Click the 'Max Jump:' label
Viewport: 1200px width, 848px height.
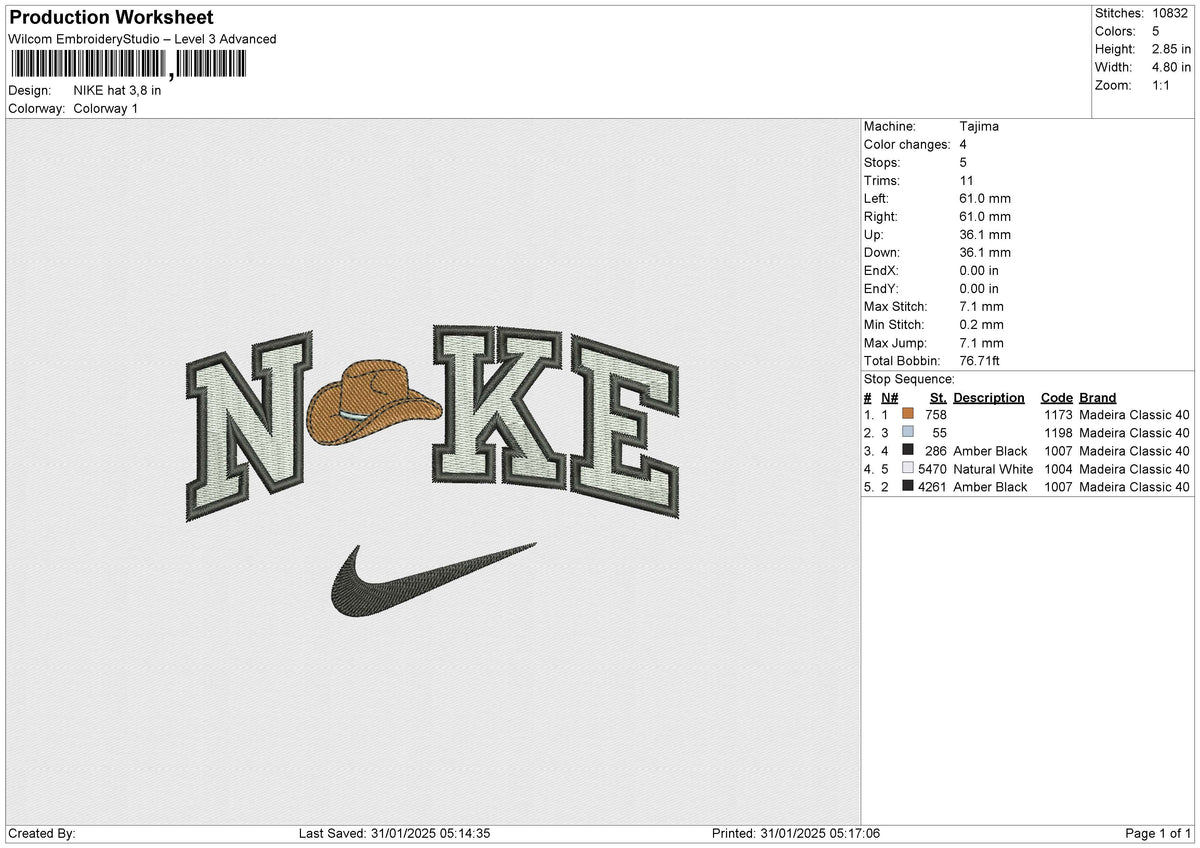pyautogui.click(x=893, y=343)
